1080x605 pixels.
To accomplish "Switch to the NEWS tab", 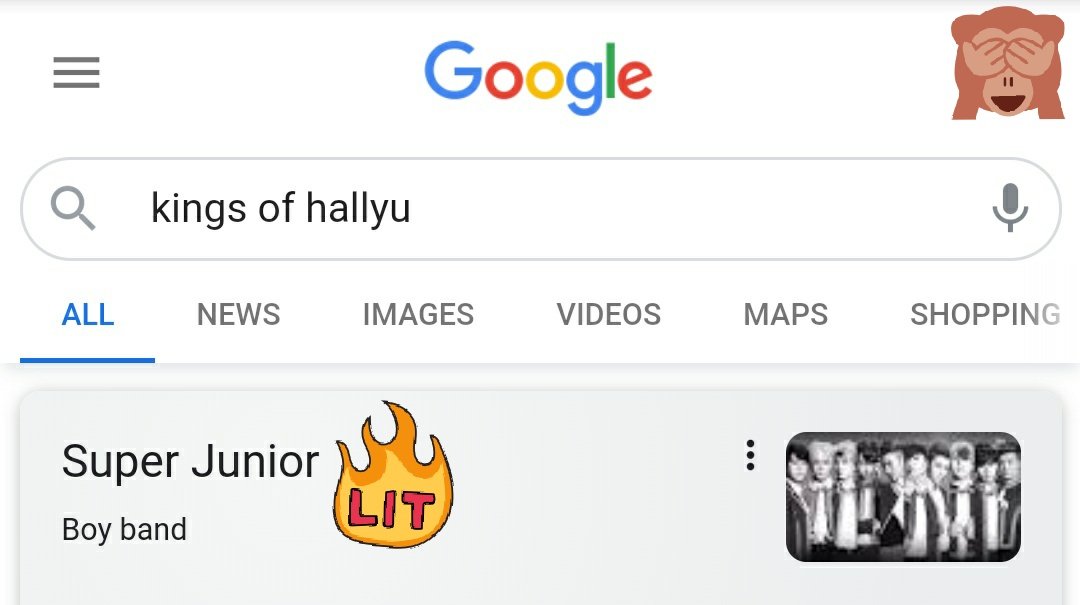I will pyautogui.click(x=238, y=315).
